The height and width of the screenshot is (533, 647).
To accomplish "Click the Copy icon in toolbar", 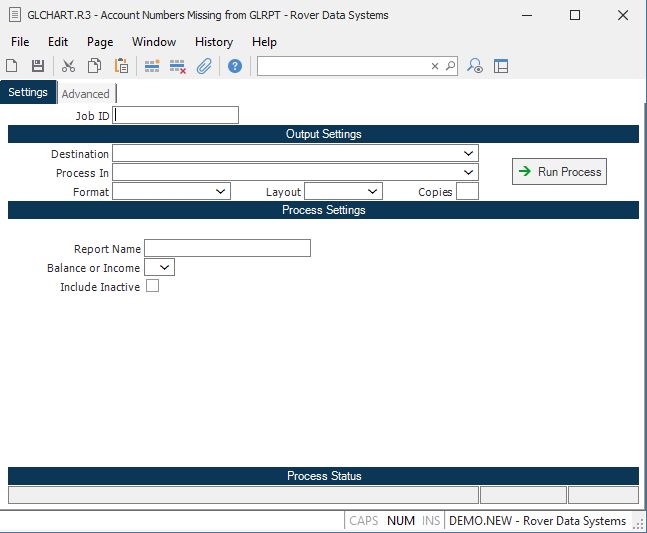I will (95, 66).
